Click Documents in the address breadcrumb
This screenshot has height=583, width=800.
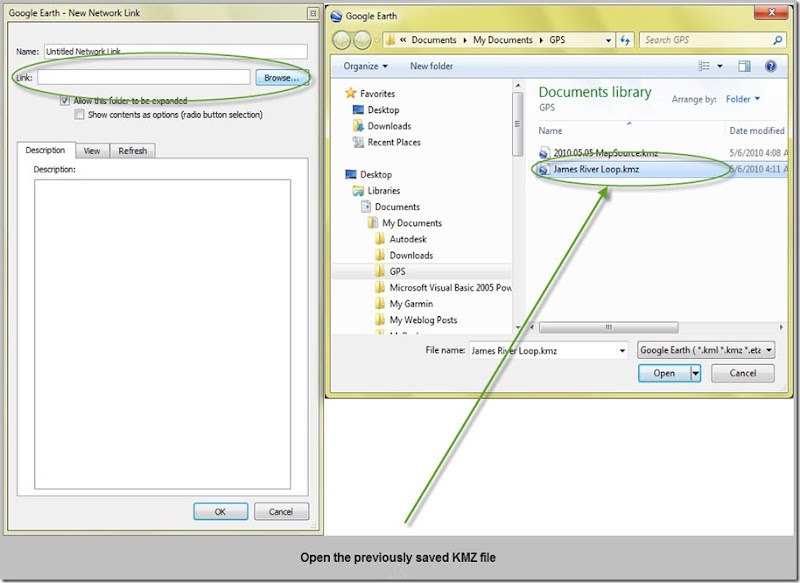coord(434,40)
